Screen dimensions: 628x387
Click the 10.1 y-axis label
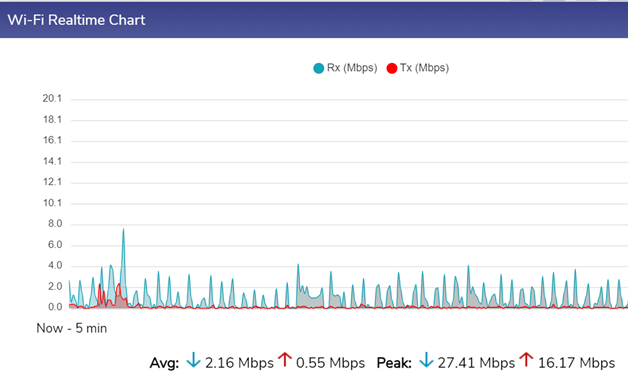point(52,203)
